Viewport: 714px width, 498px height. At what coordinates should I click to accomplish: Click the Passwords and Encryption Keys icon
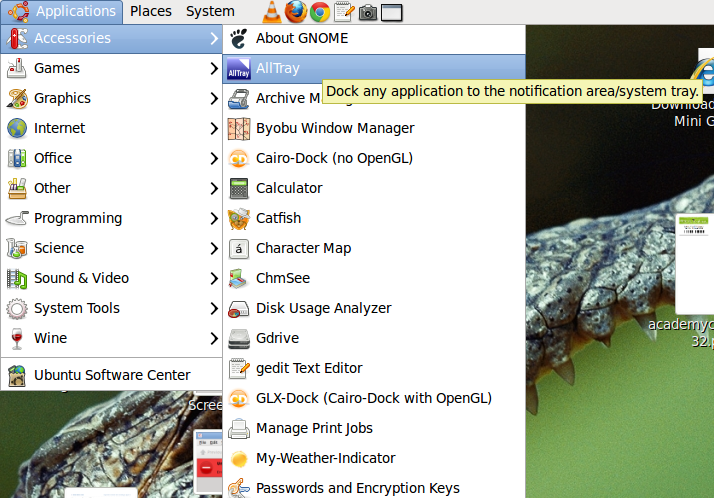(239, 488)
